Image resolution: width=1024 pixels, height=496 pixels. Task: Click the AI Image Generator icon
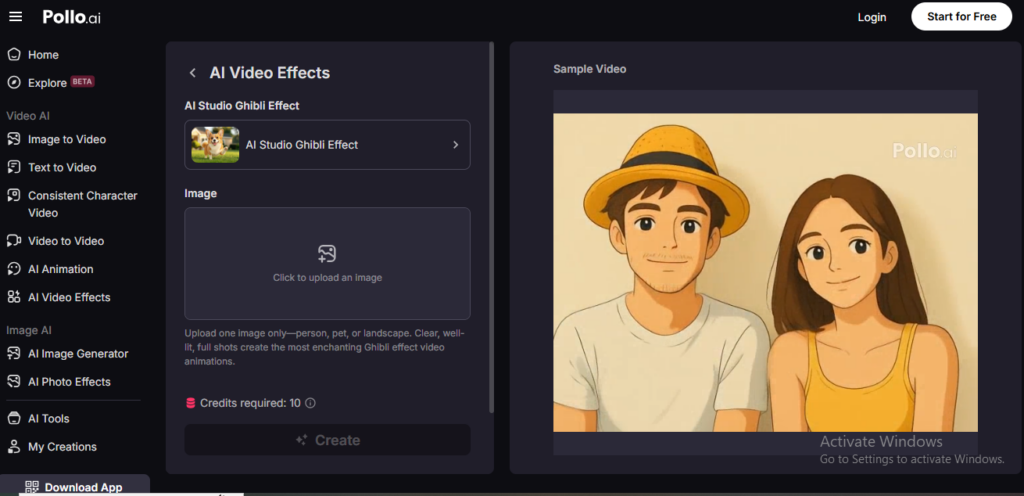coord(14,354)
